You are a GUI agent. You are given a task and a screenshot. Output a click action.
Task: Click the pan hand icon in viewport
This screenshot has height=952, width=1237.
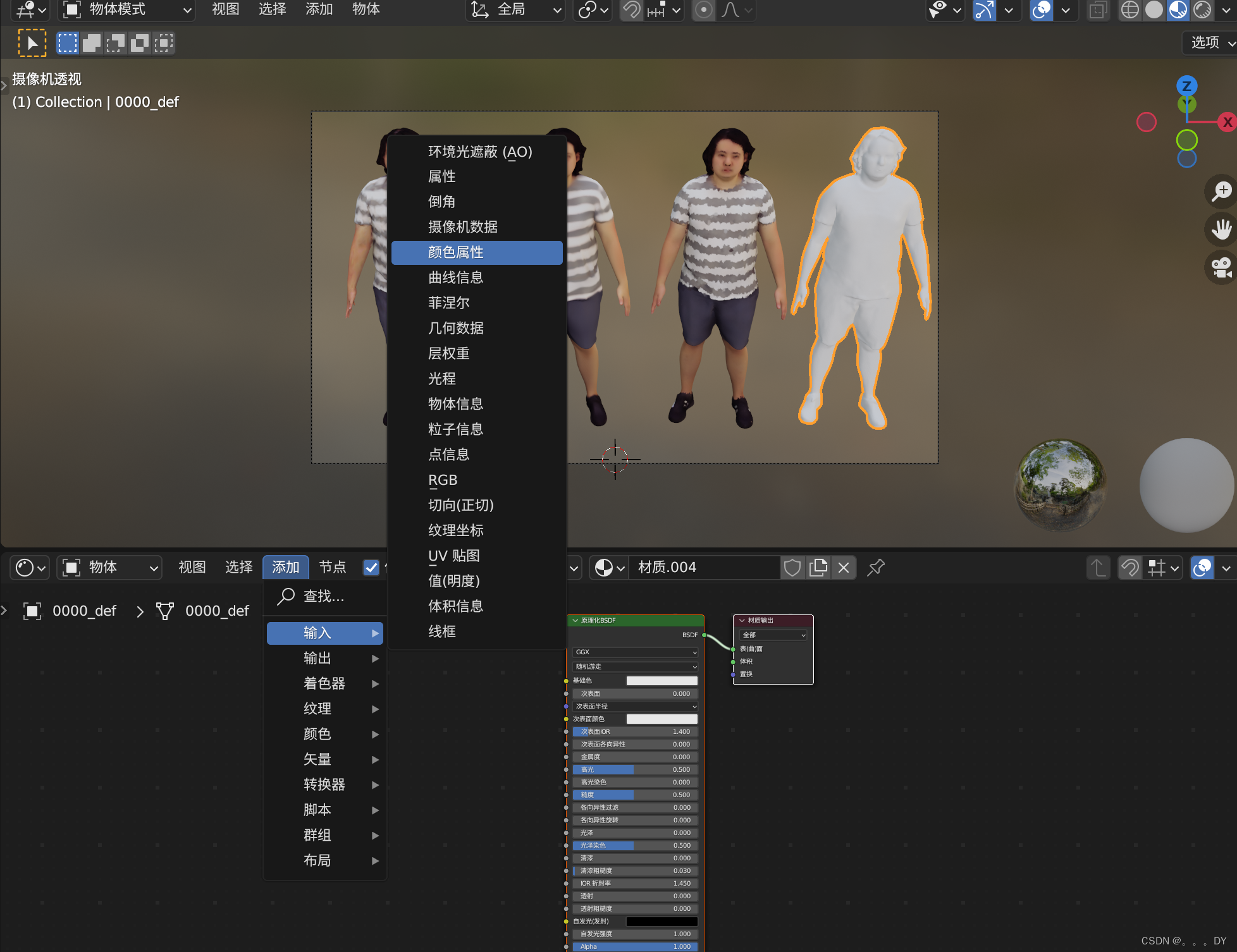(1221, 229)
